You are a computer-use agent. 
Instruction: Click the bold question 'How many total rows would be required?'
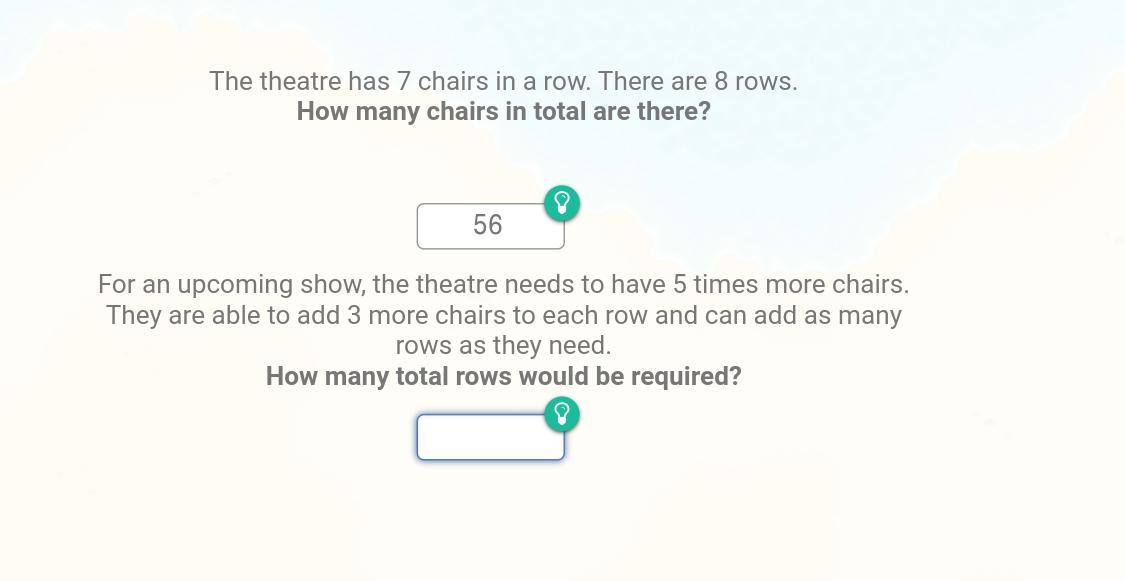click(503, 377)
